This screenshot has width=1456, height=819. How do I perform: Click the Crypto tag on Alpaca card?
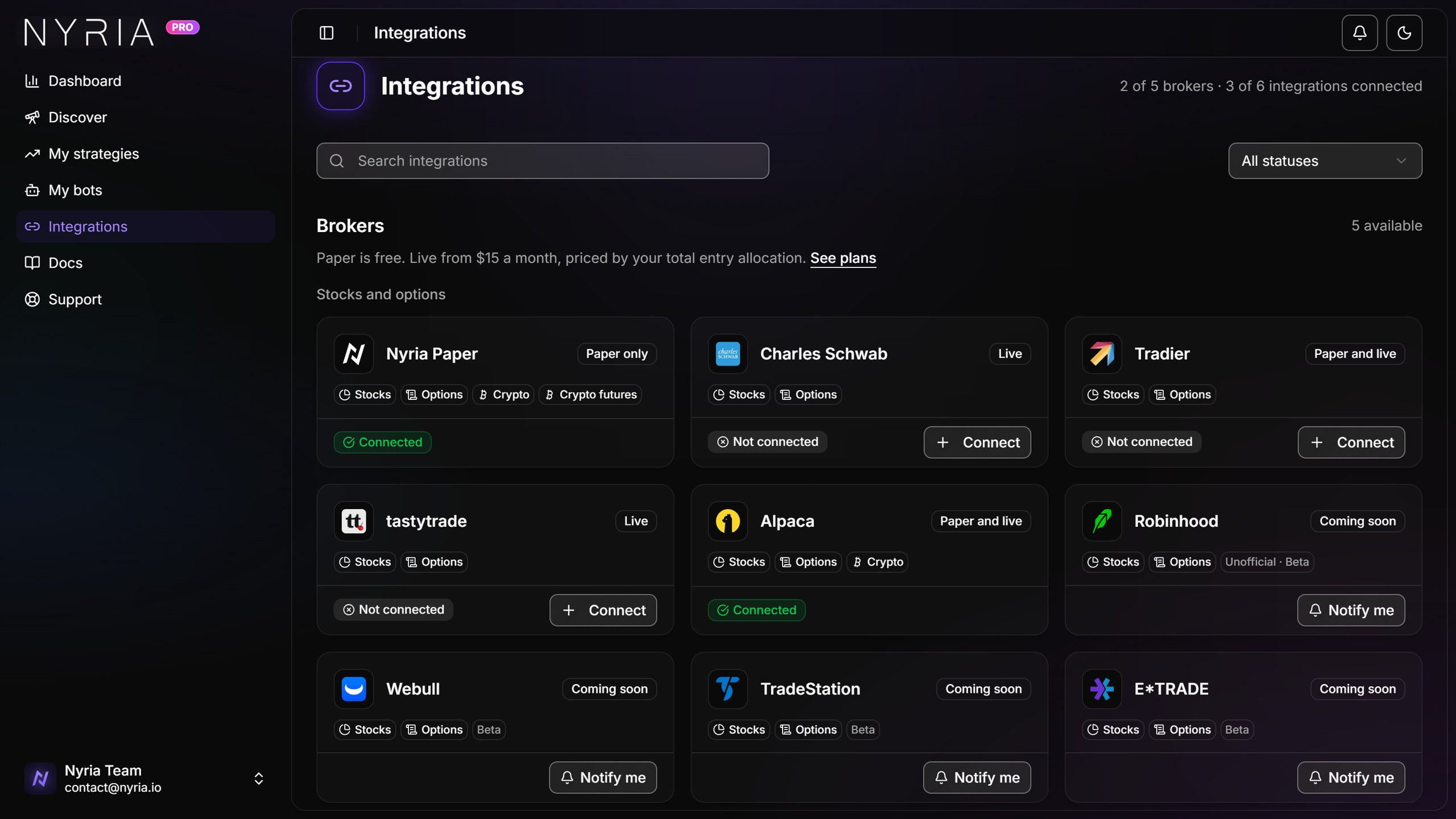pyautogui.click(x=877, y=562)
